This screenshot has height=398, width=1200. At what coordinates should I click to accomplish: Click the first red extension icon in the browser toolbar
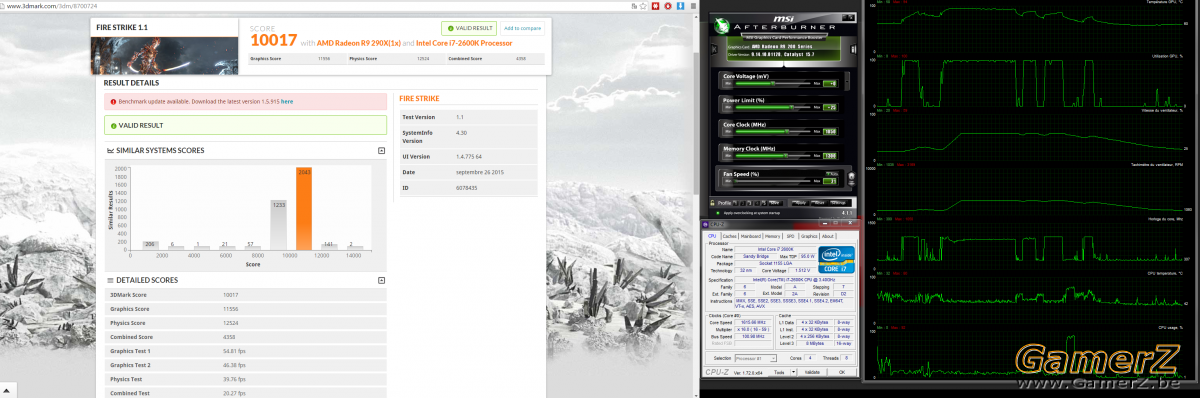[655, 6]
